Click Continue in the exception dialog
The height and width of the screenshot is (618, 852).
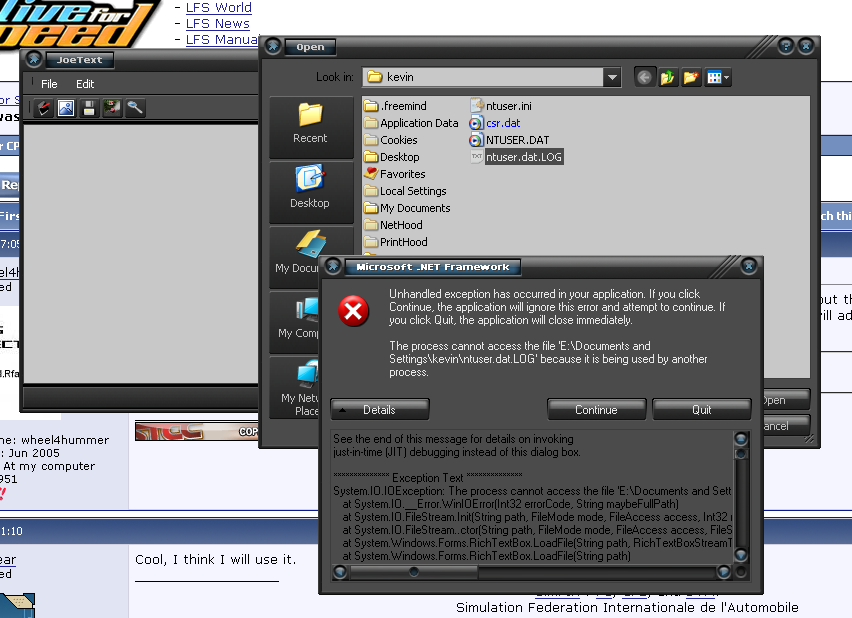pyautogui.click(x=596, y=410)
